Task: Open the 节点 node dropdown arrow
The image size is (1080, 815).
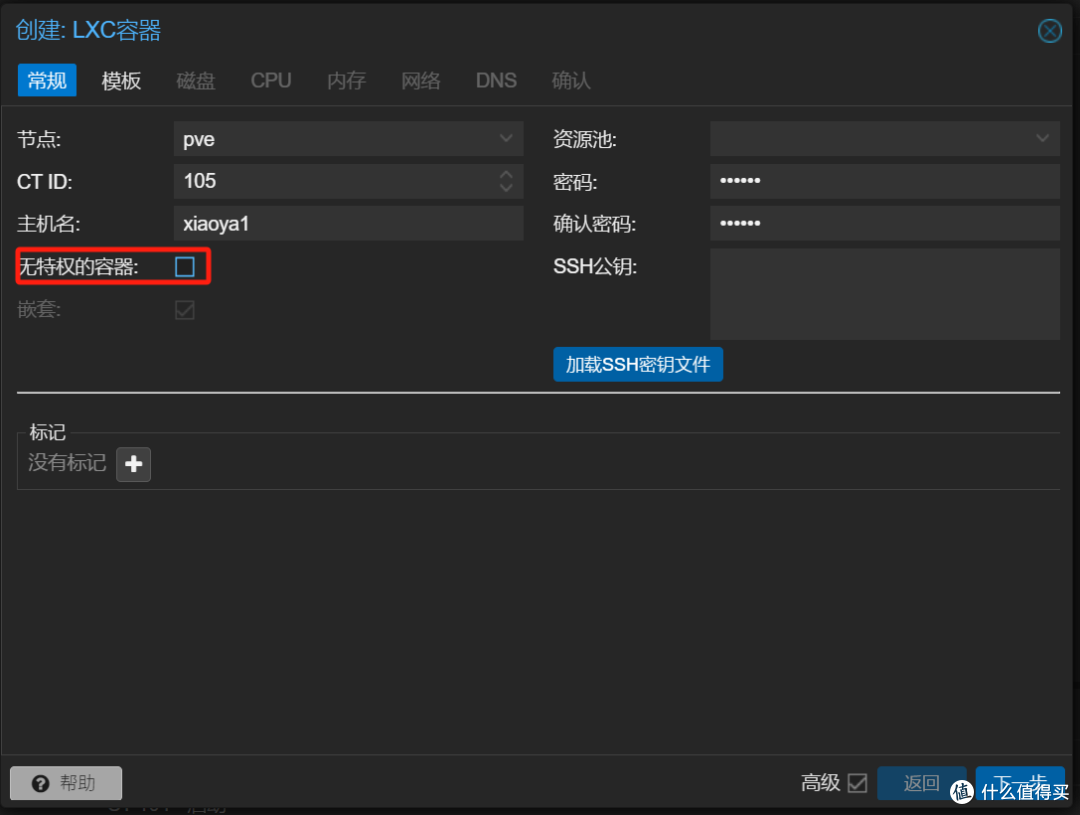Action: pos(507,139)
